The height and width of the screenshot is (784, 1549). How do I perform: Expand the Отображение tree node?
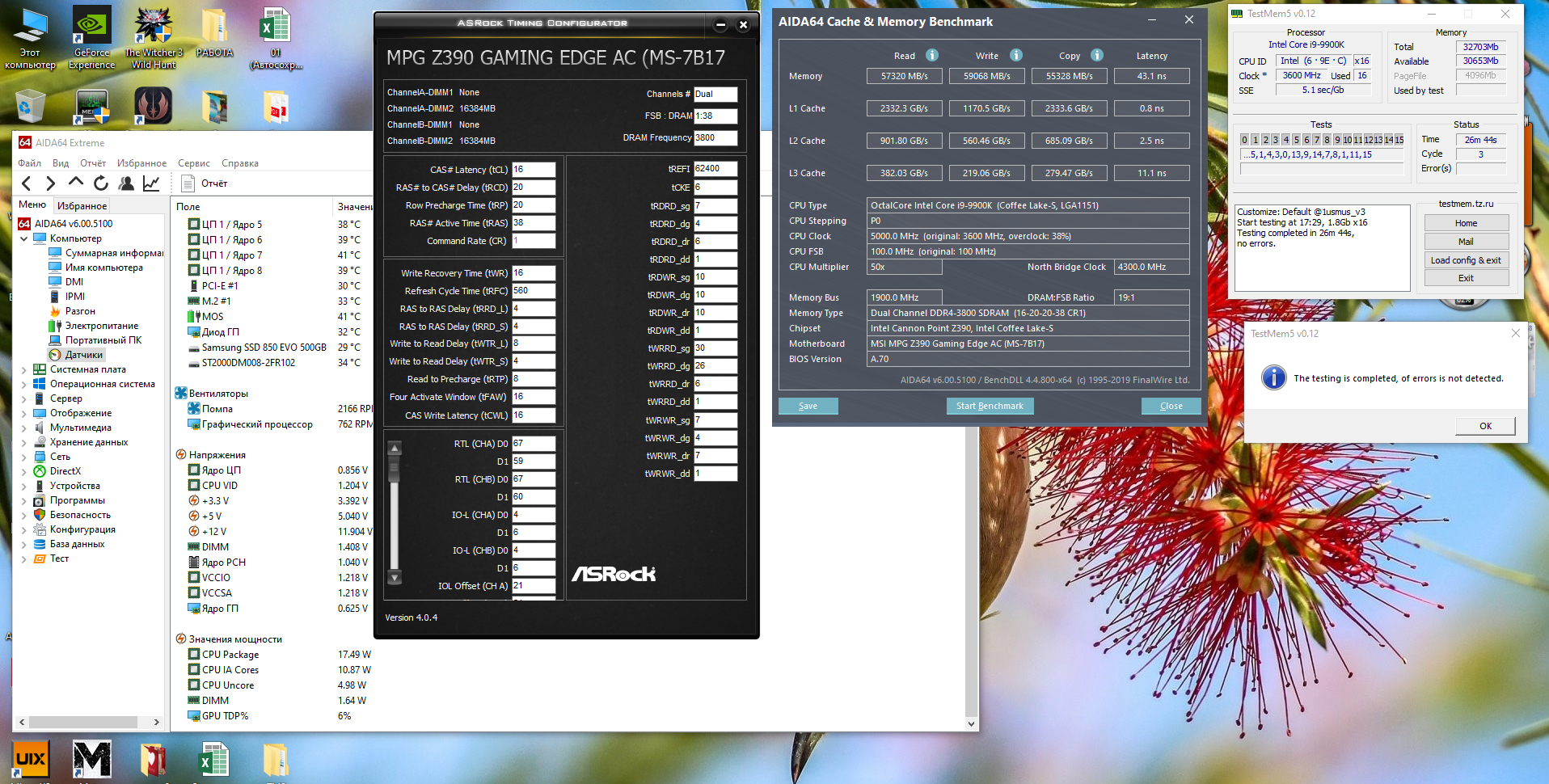[23, 413]
